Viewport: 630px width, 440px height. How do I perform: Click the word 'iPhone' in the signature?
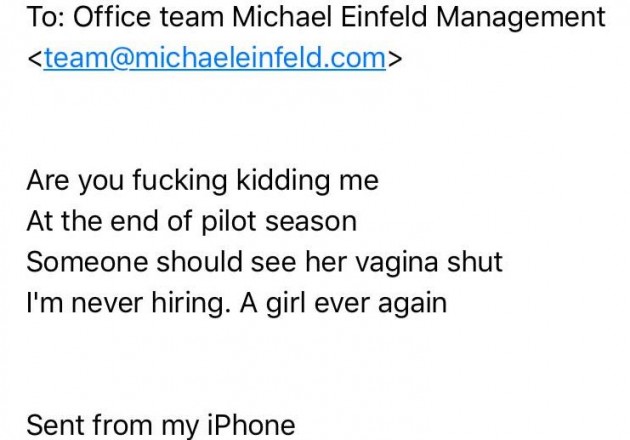[x=251, y=426]
